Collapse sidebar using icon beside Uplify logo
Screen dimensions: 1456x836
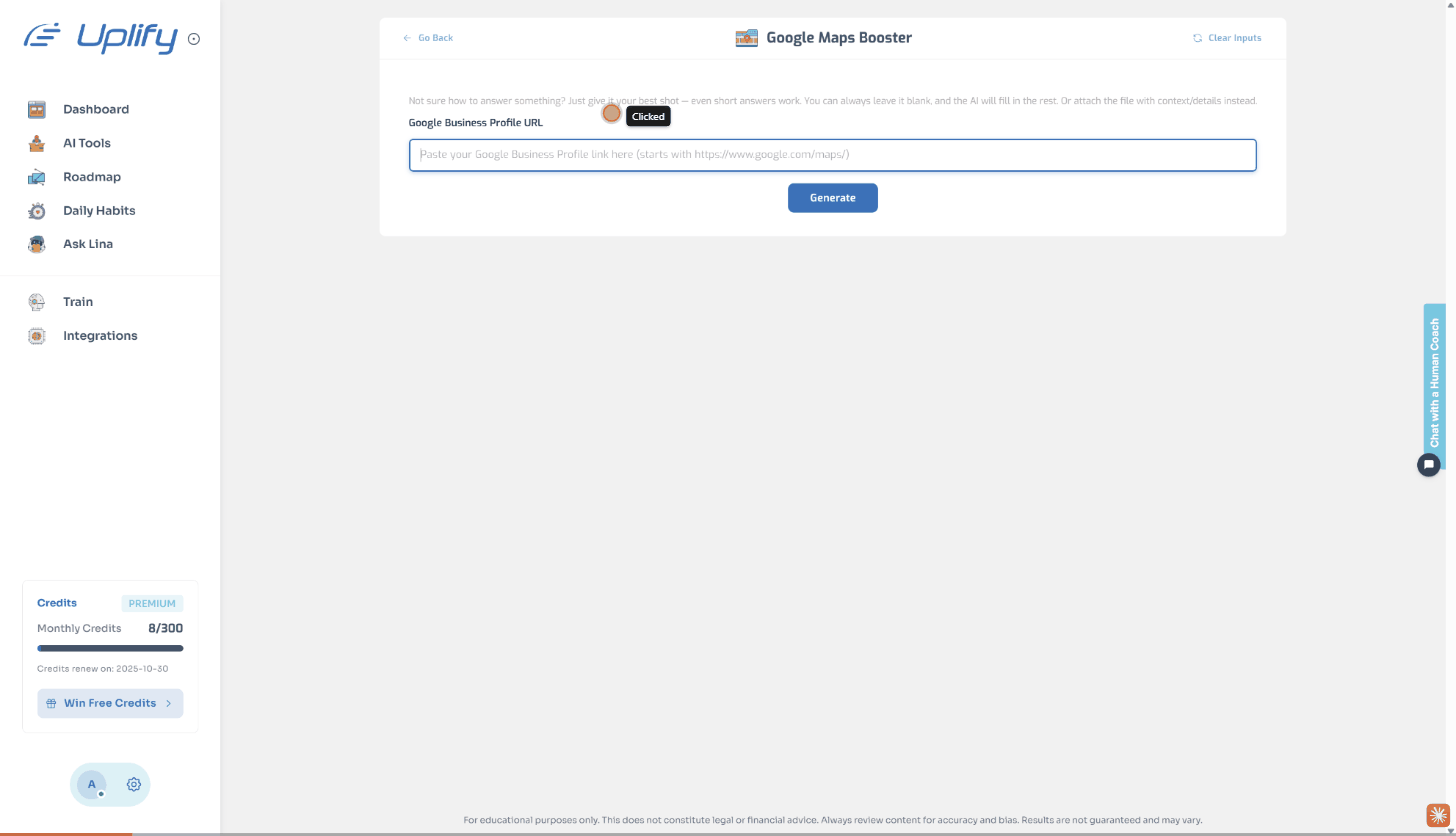click(194, 40)
